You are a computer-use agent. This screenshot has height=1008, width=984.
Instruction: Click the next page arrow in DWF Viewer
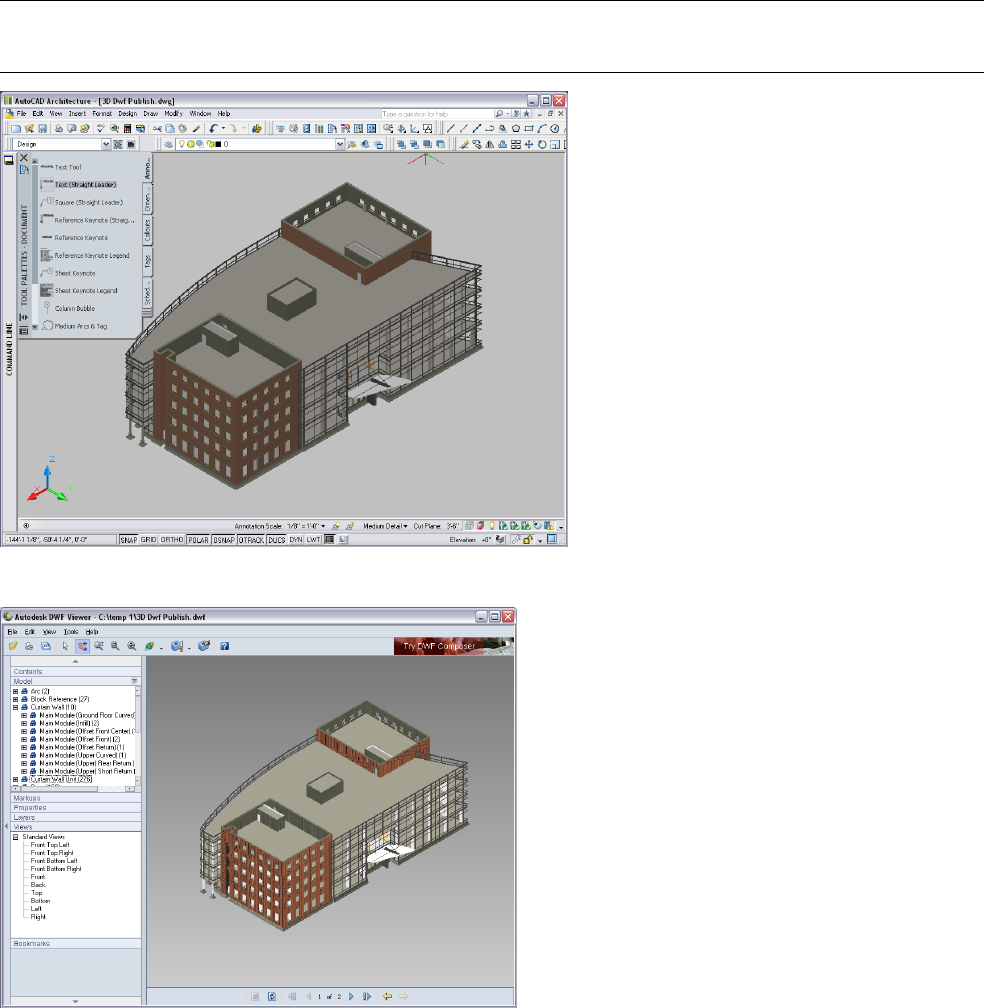click(x=351, y=996)
